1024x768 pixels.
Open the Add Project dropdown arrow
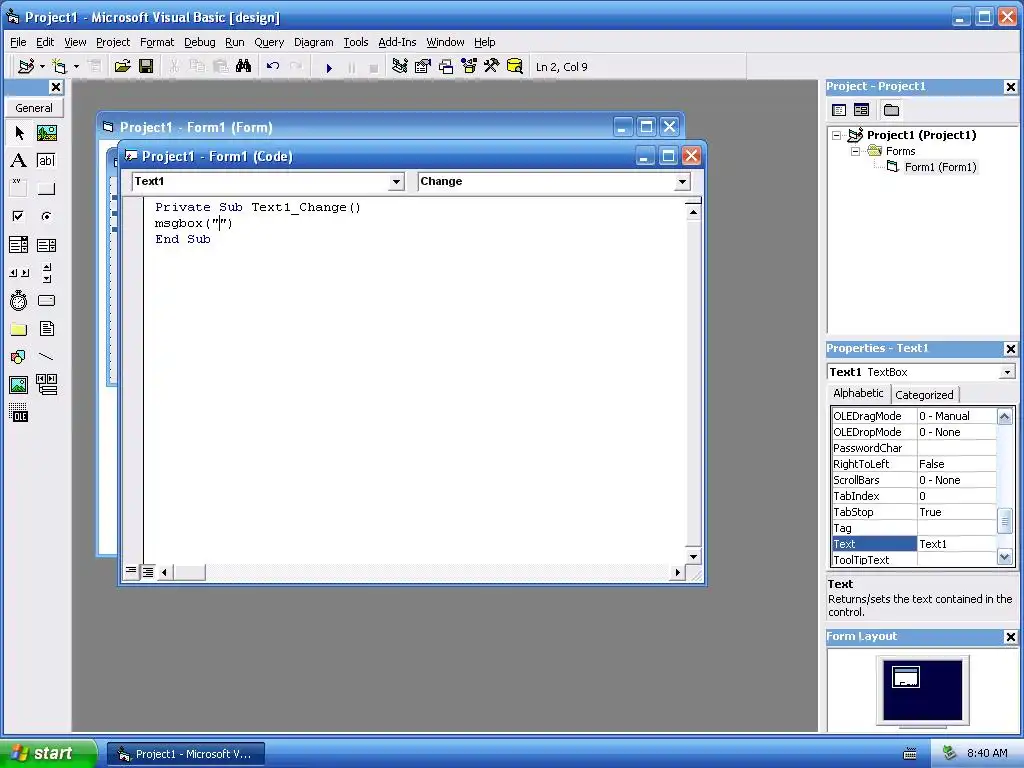point(42,67)
